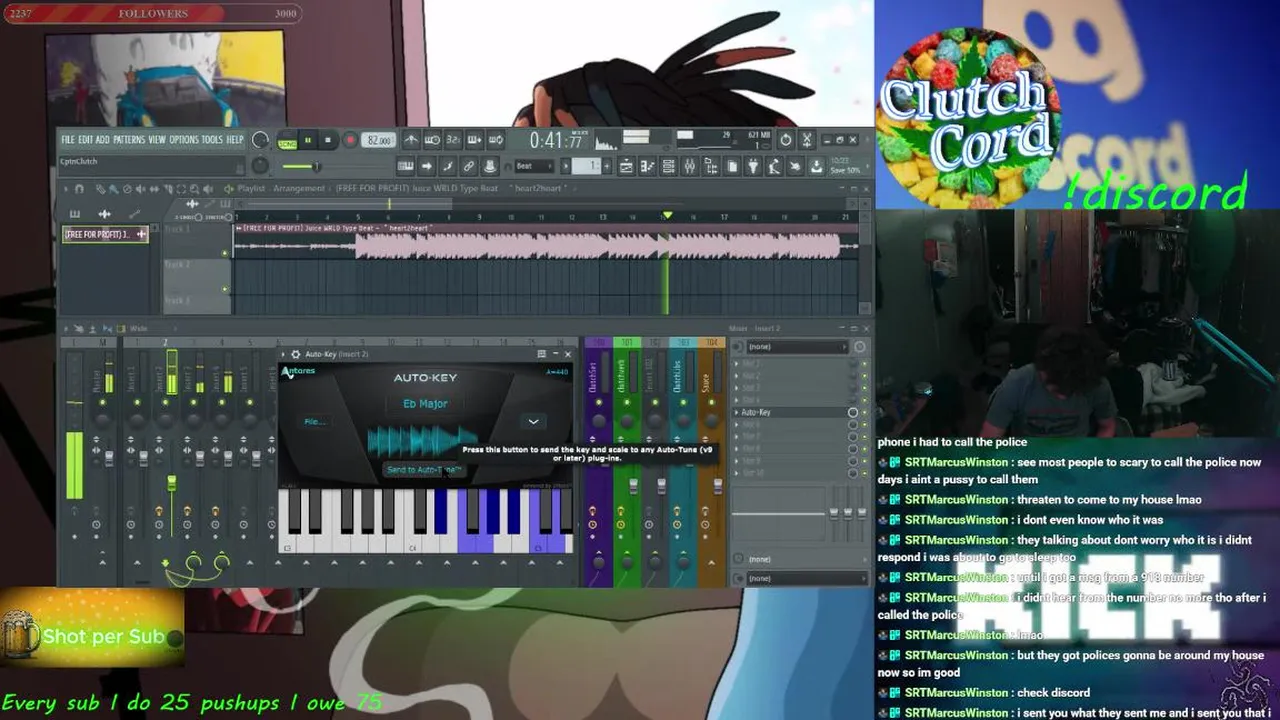Screen dimensions: 1280x720
Task: Open the Piano roll view icon
Action: coord(648,166)
